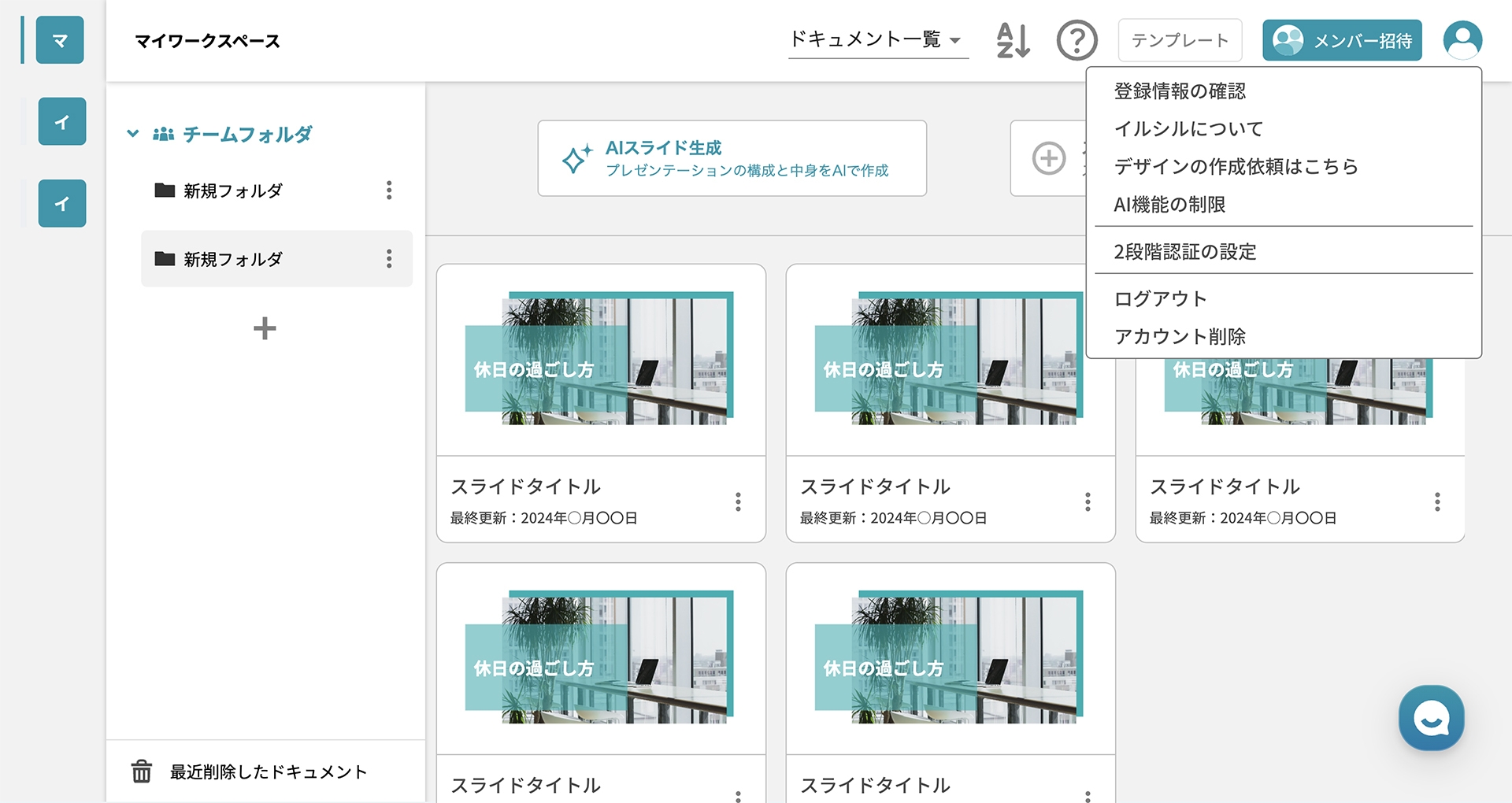Select the マ workspace icon in sidebar
Screen dimensions: 1512x803
pyautogui.click(x=60, y=40)
